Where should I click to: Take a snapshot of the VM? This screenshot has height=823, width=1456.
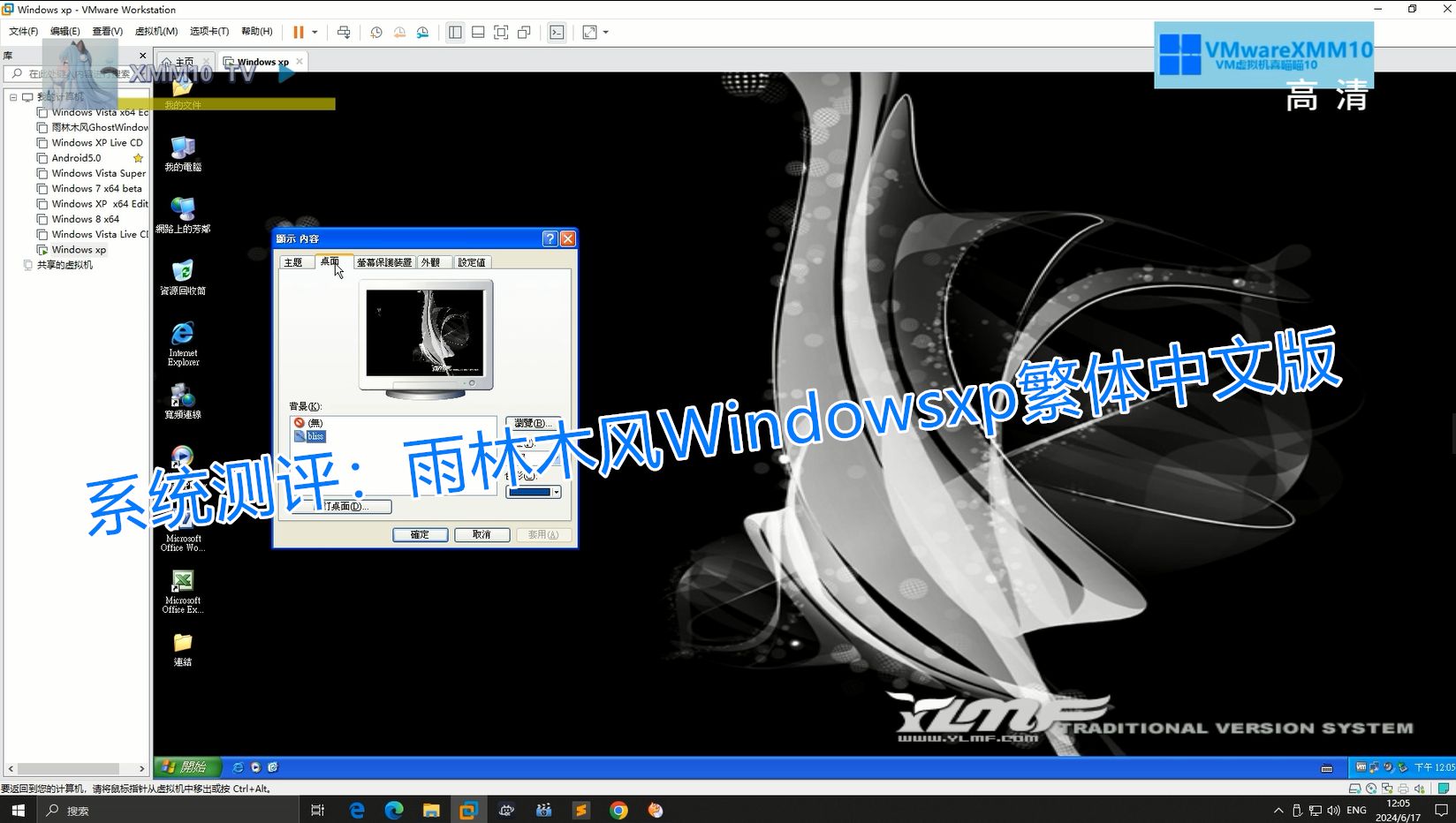(376, 32)
